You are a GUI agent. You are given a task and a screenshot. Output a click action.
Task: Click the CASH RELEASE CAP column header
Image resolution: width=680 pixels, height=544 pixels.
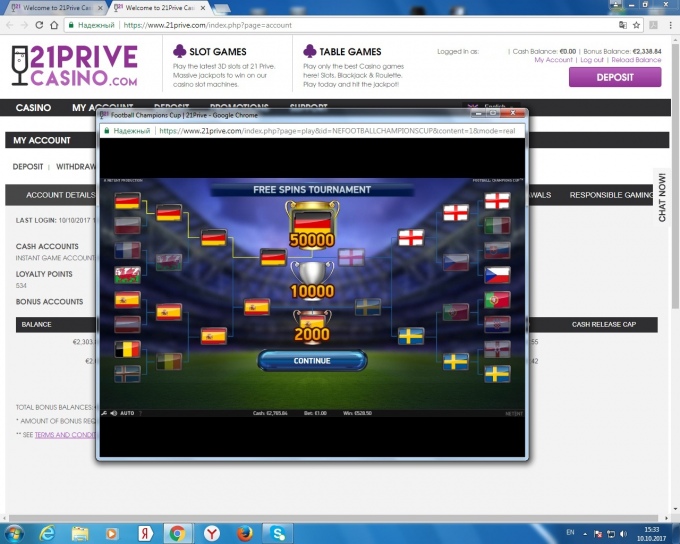point(604,324)
